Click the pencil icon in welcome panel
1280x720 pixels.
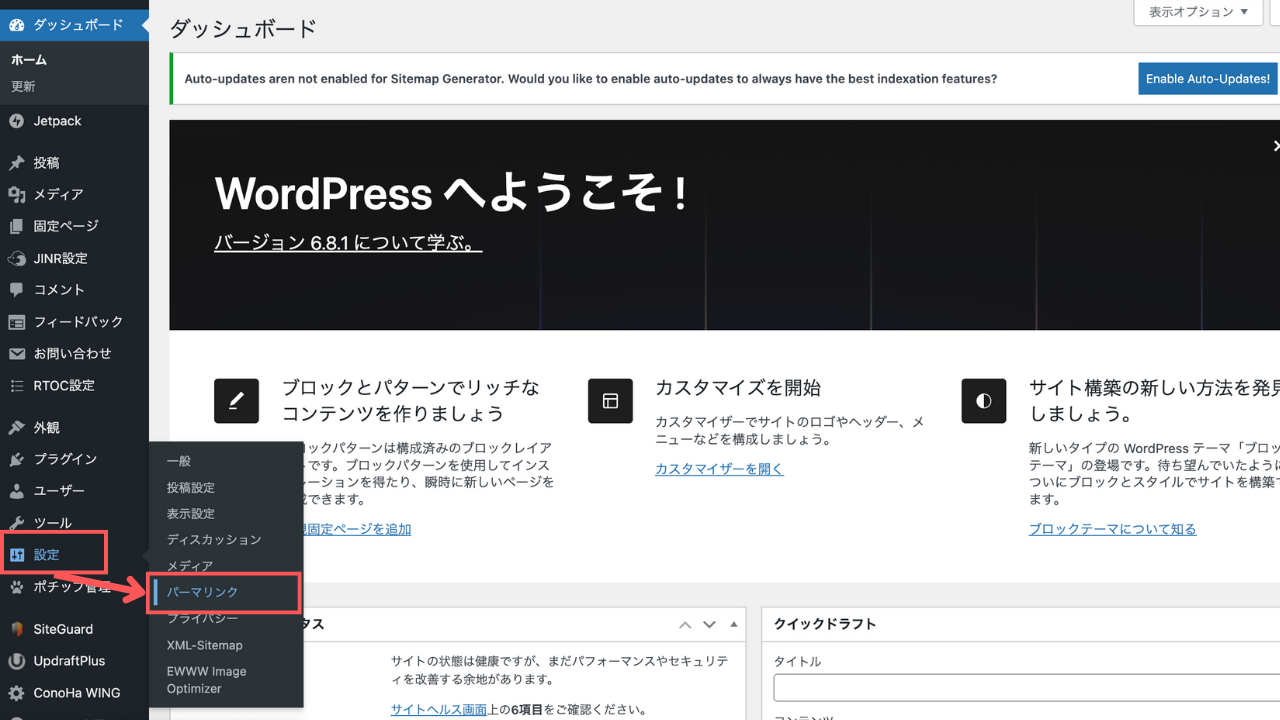pyautogui.click(x=237, y=401)
